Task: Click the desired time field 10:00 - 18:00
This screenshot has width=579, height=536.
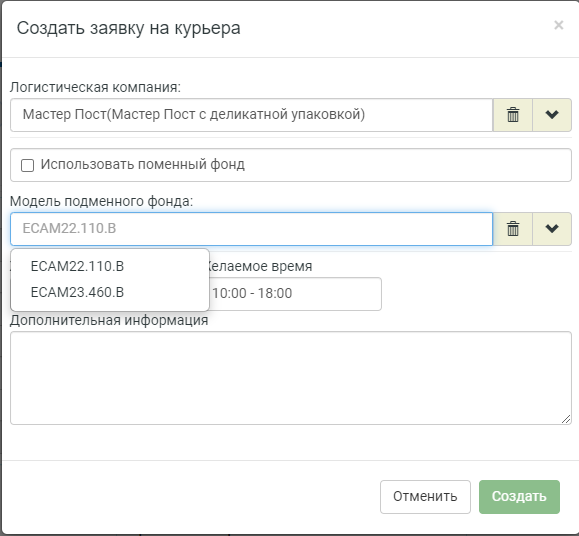Action: click(x=295, y=294)
